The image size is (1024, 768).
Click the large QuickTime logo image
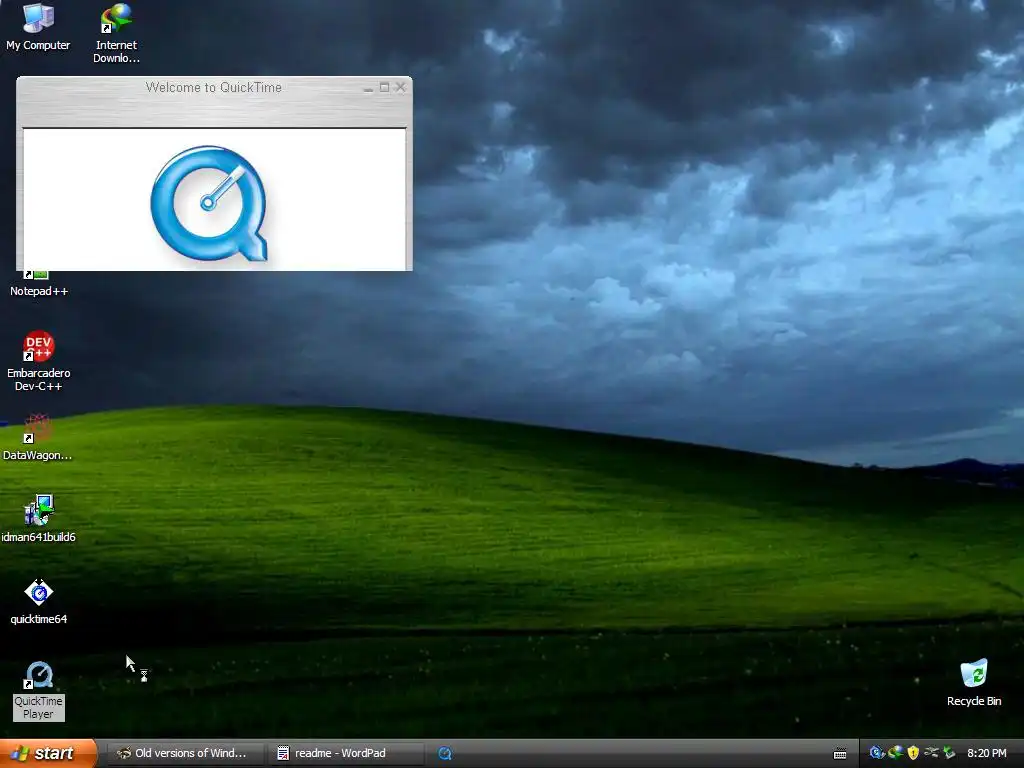coord(210,204)
